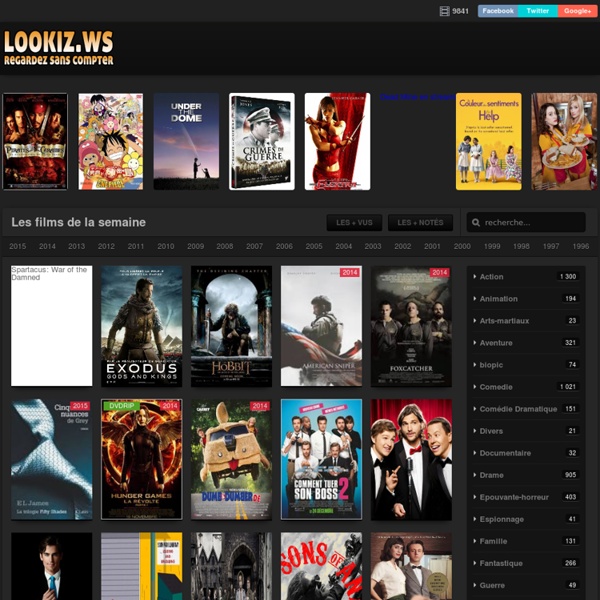The height and width of the screenshot is (600, 600).
Task: Open the Sons of Anarchy poster
Action: [x=321, y=566]
